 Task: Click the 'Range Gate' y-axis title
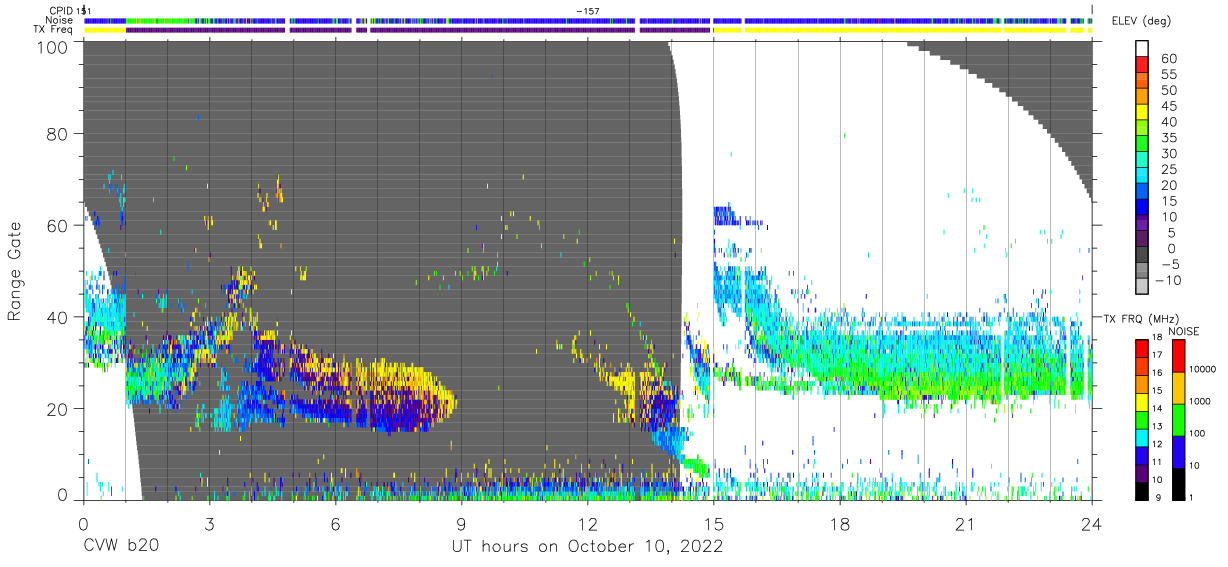15,271
